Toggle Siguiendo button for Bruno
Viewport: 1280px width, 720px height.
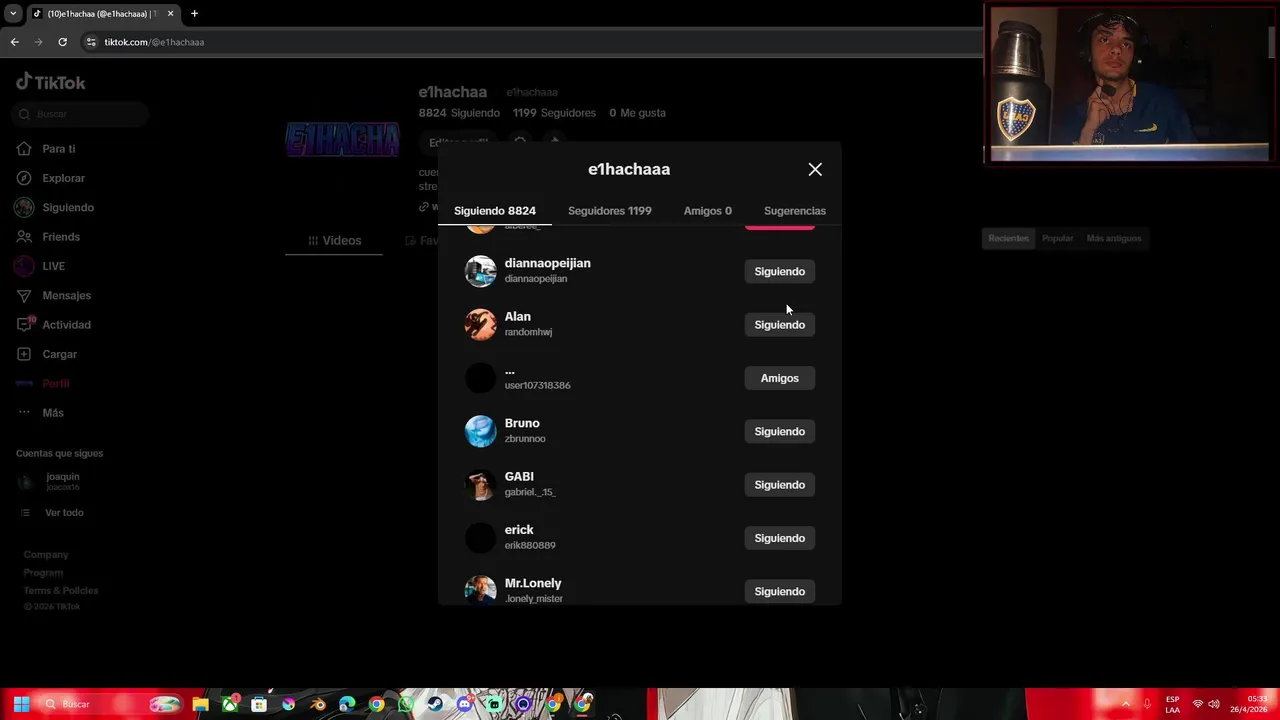click(779, 432)
